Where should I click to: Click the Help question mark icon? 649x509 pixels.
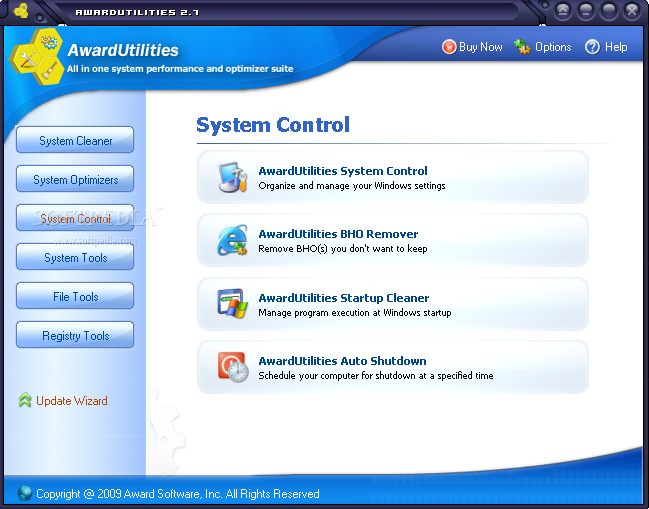coord(592,47)
